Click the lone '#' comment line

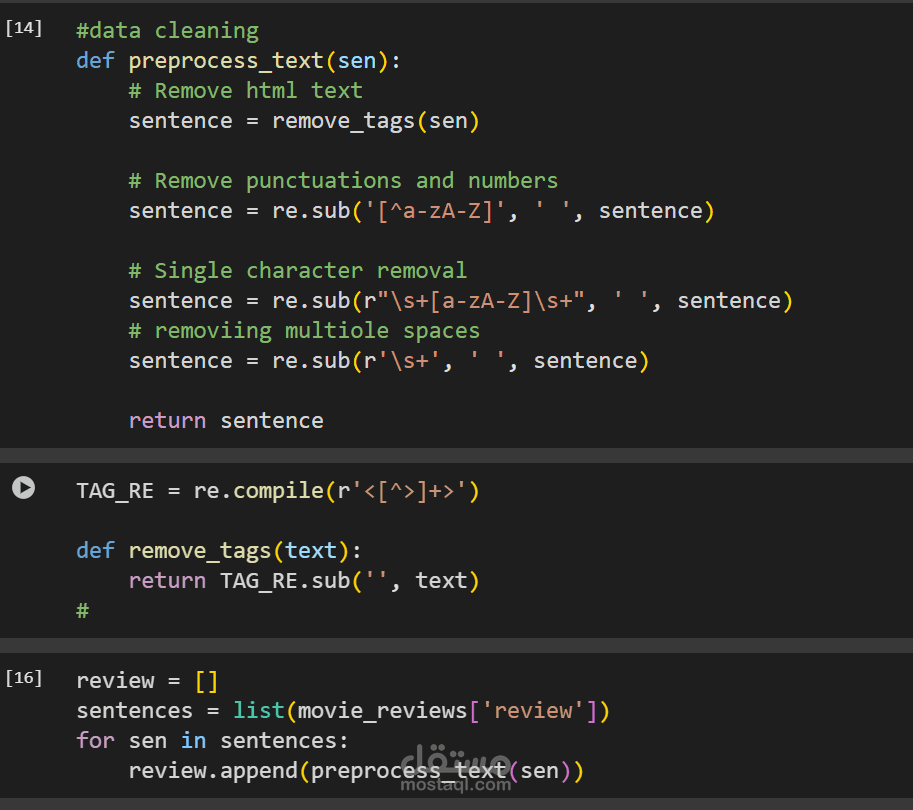click(83, 611)
